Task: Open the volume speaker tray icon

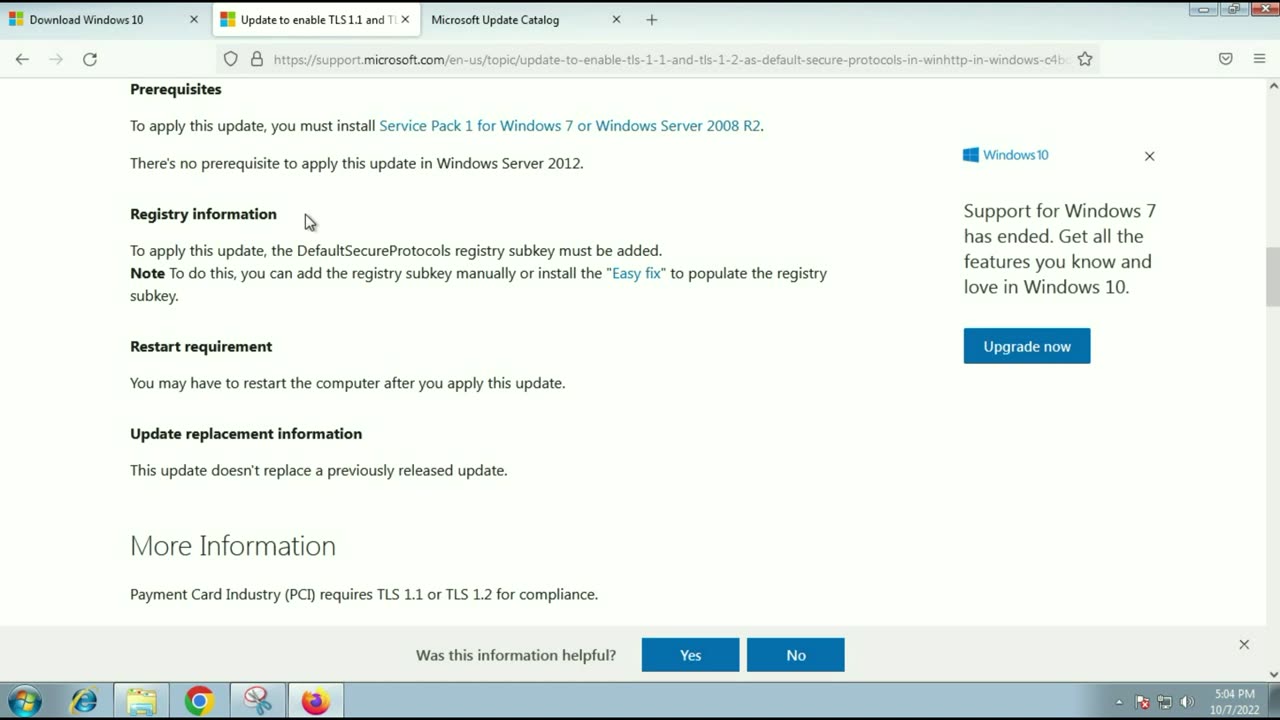Action: [1187, 702]
